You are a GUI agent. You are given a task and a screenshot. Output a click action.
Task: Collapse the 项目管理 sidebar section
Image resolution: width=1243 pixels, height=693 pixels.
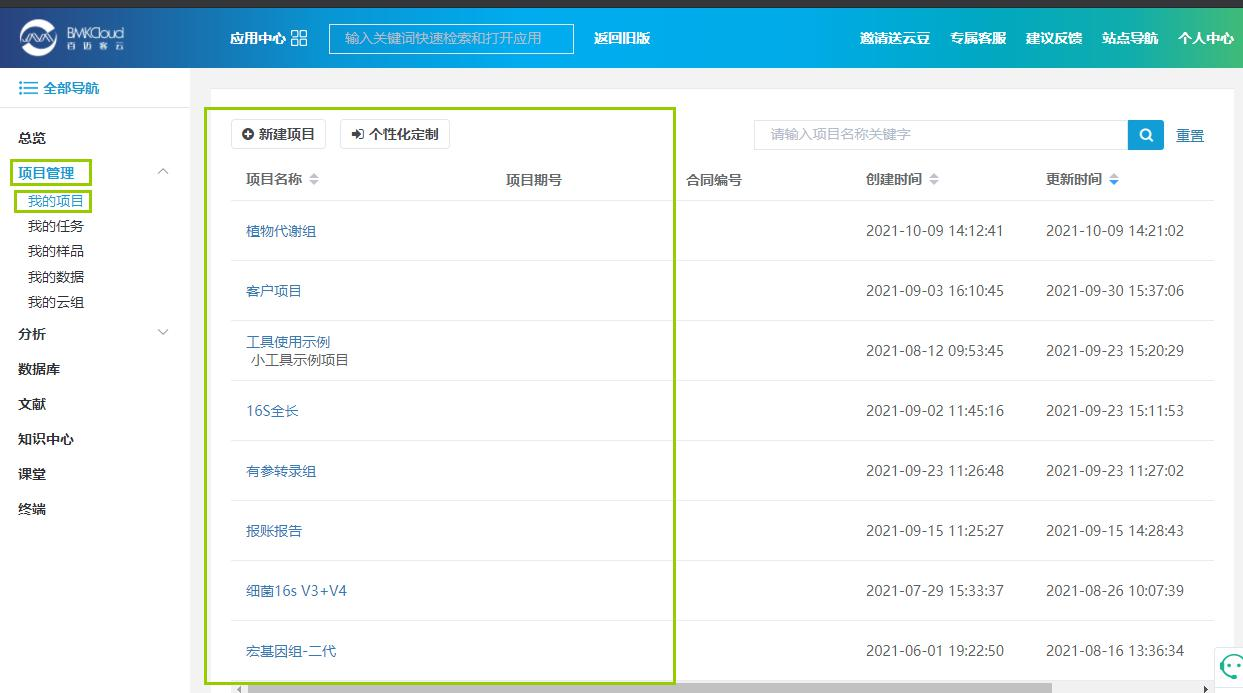(x=164, y=172)
